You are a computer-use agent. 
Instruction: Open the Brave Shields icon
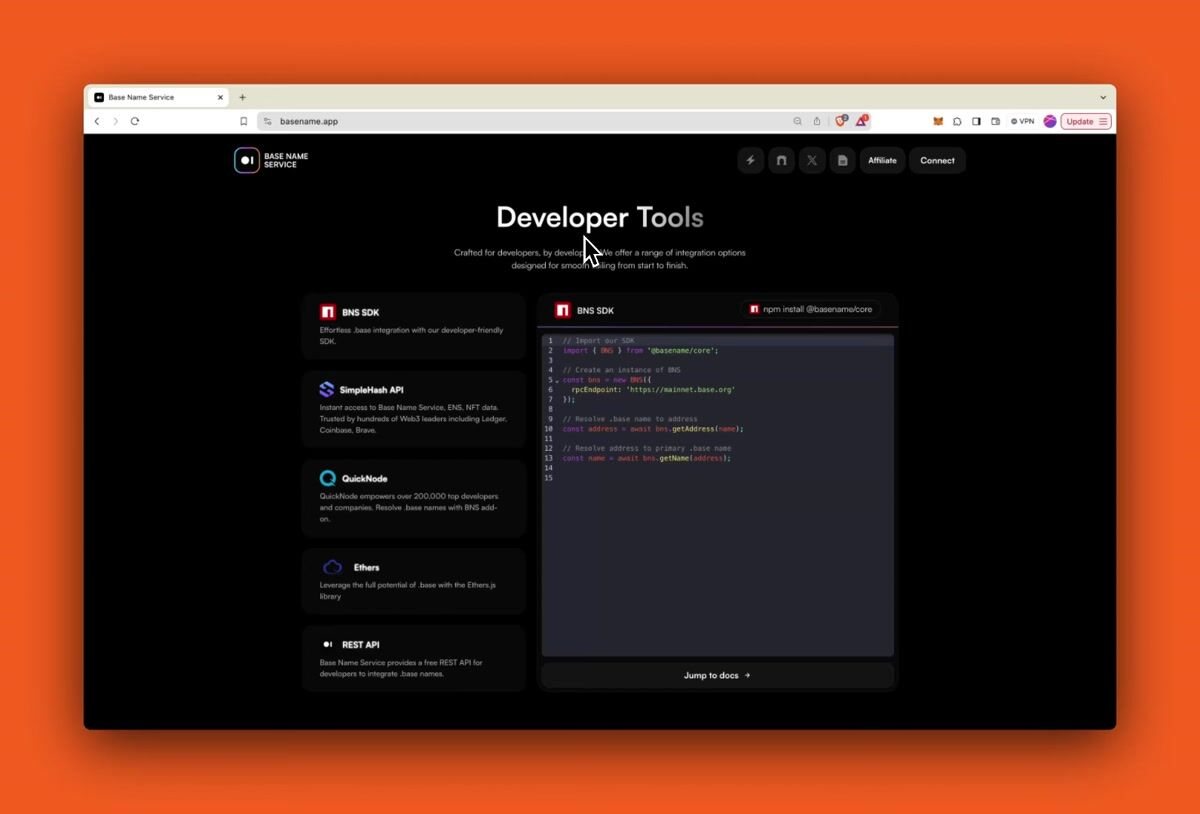pos(841,120)
